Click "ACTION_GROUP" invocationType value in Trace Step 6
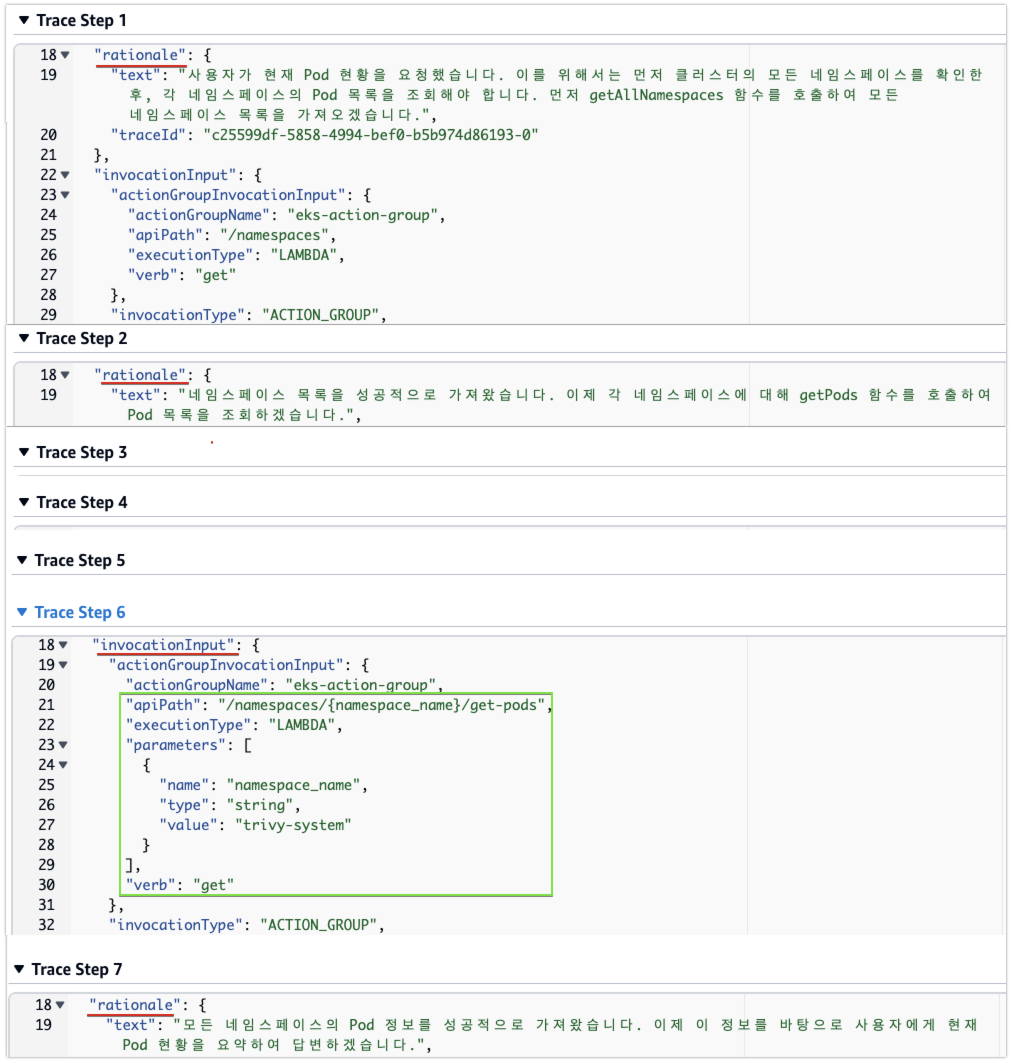Viewport: 1011px width, 1063px height. (318, 925)
